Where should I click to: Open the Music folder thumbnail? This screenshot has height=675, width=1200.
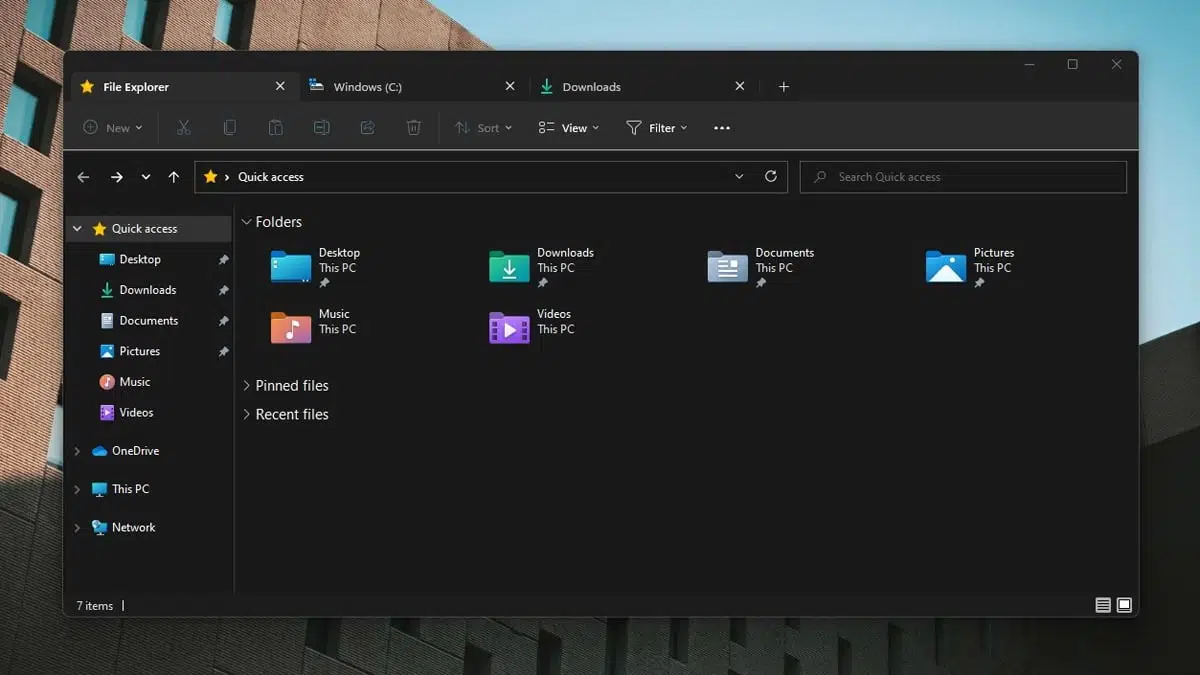point(290,327)
